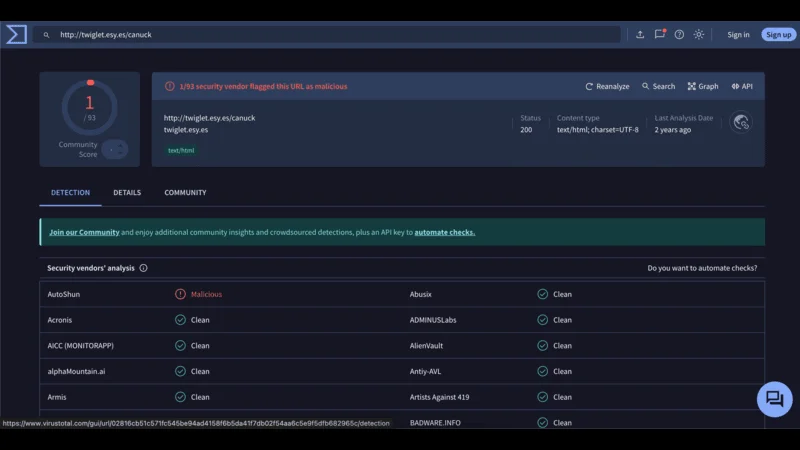Click the globe icon beside analysis date
Viewport: 800px width, 450px height.
pyautogui.click(x=741, y=122)
